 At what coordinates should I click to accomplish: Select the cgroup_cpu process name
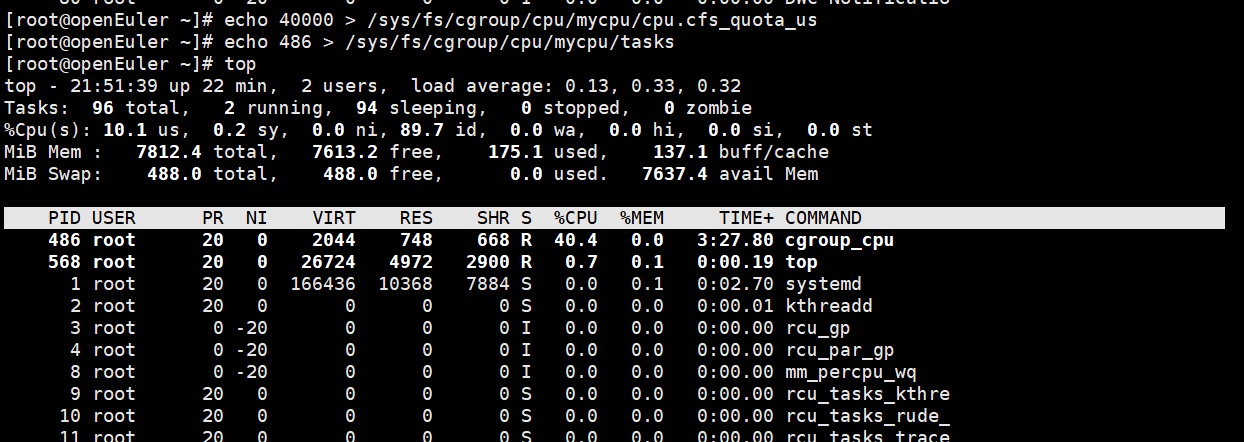(x=839, y=240)
